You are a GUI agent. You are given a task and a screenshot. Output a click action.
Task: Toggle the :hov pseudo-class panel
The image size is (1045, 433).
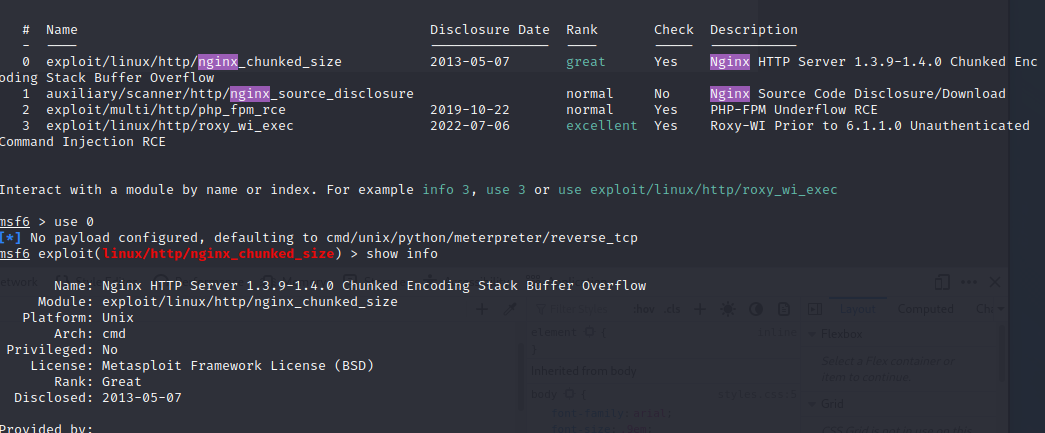click(x=644, y=309)
